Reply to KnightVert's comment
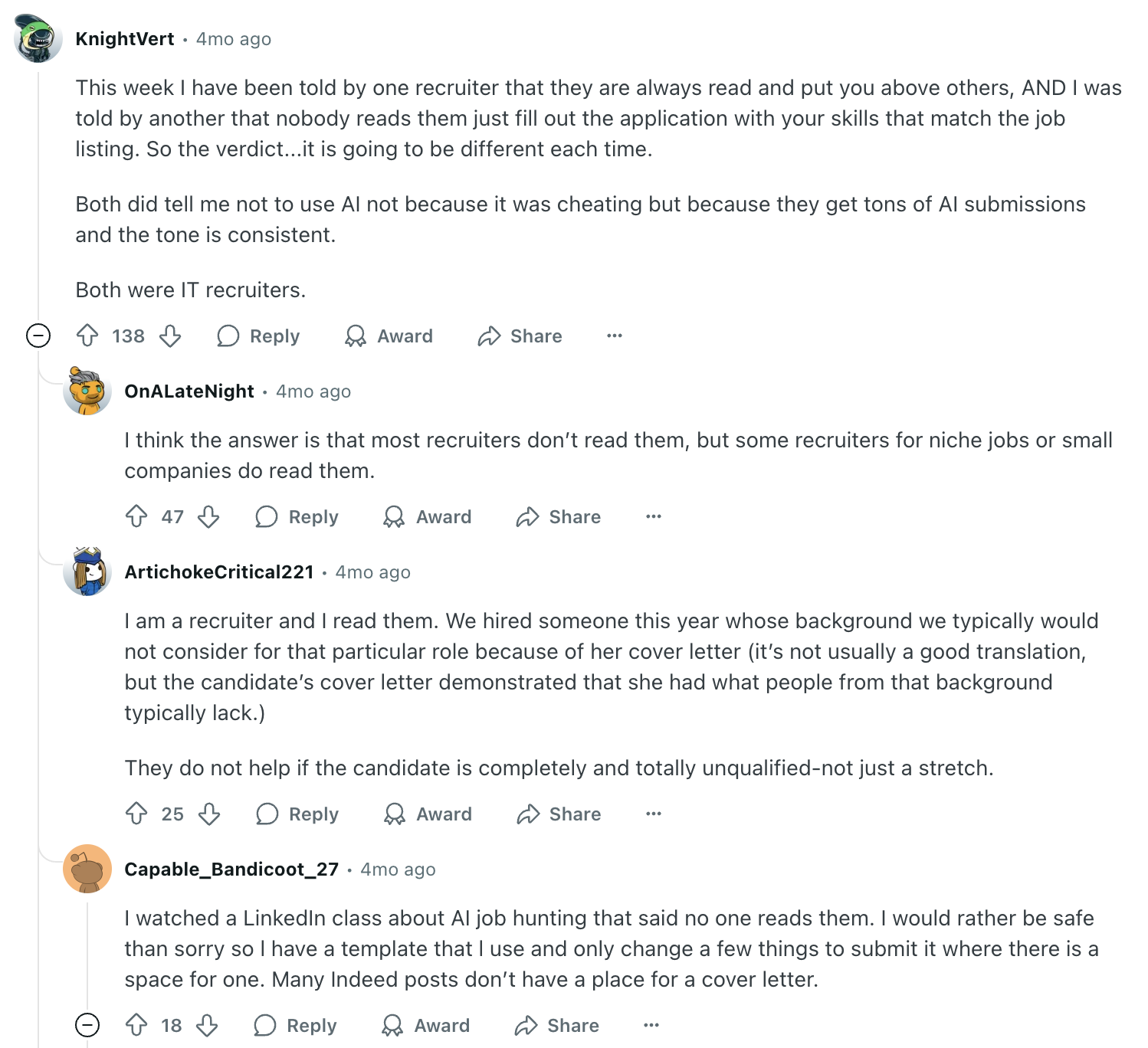 (x=259, y=336)
